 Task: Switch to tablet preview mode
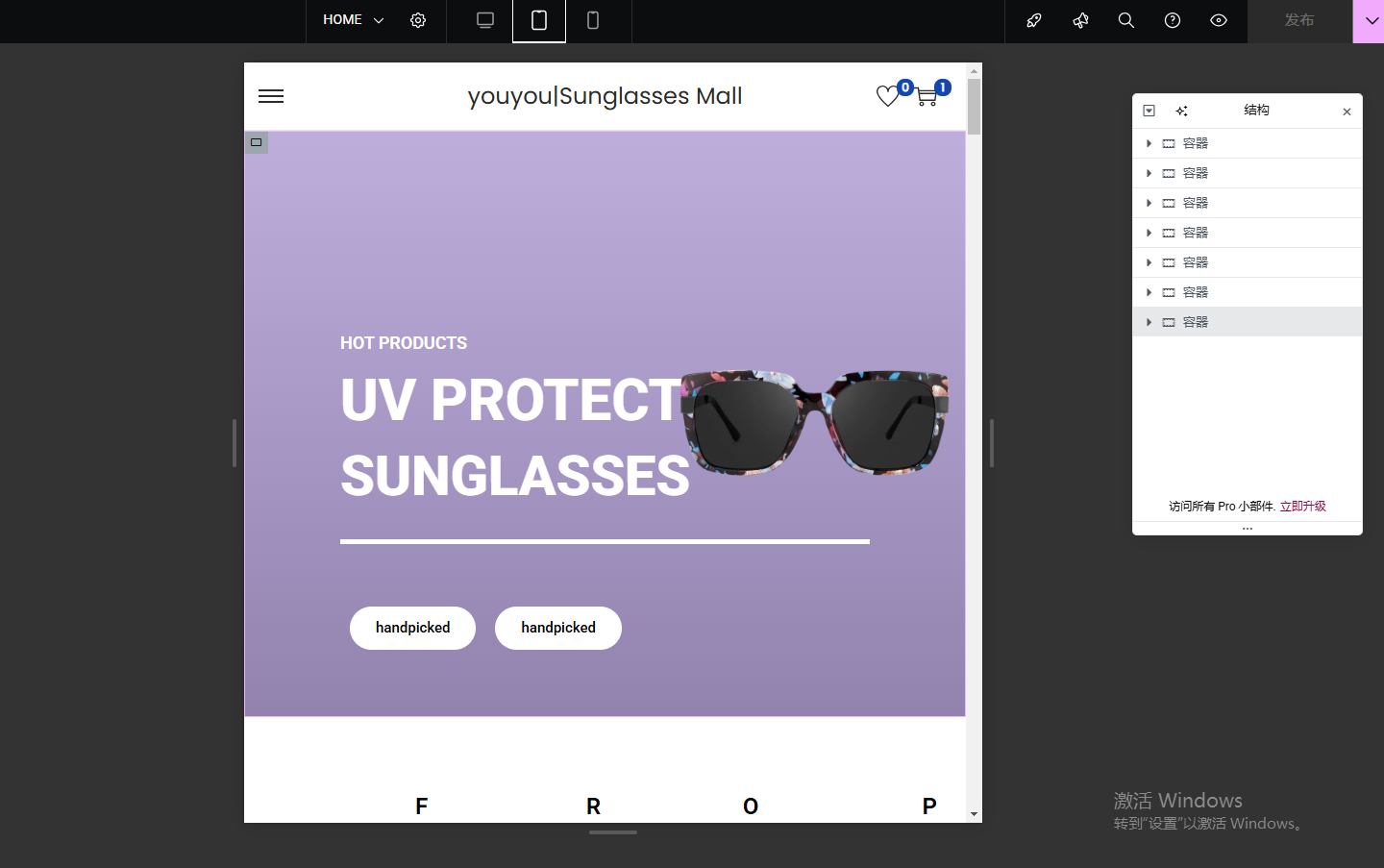[x=539, y=20]
